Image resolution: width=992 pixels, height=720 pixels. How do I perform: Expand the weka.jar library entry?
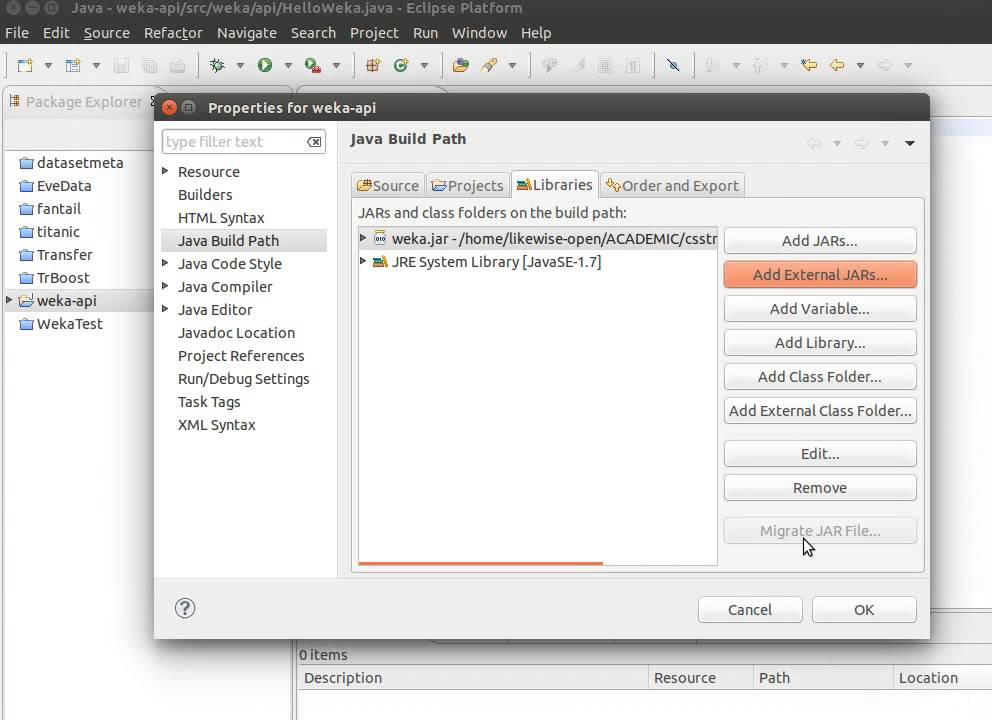click(x=363, y=238)
